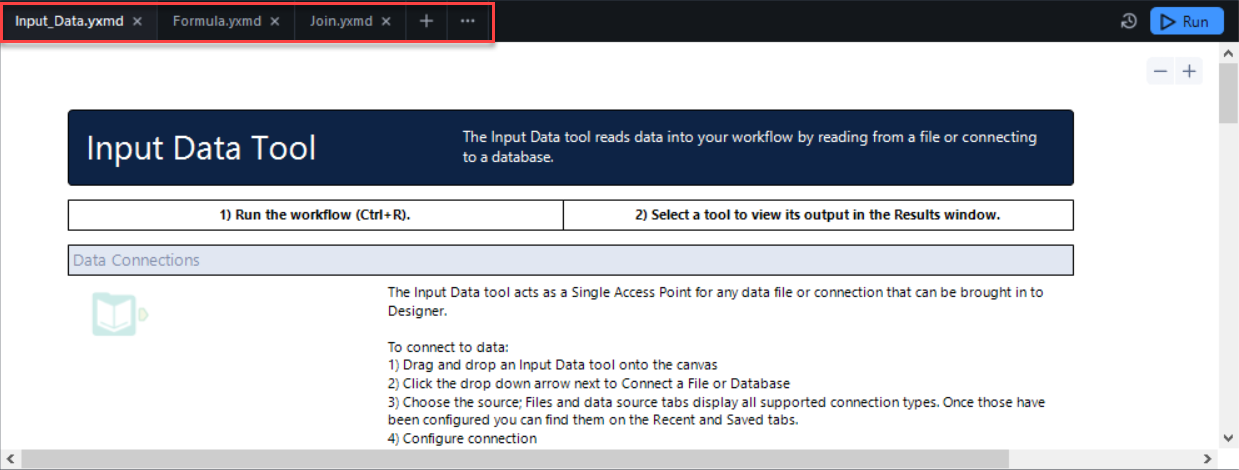Open the Formula.yxmd workflow tab
The image size is (1239, 470).
(x=215, y=21)
